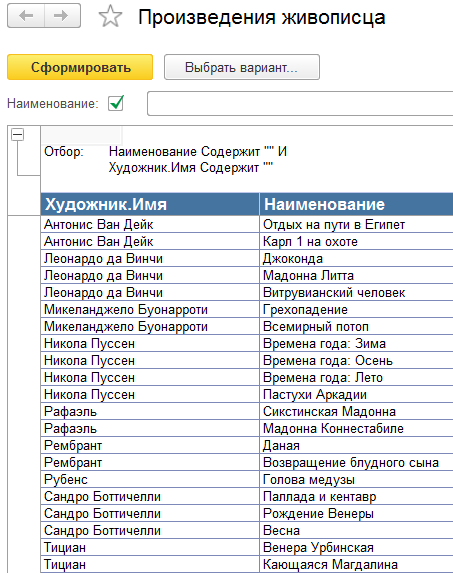Open Выбрать вариант... dialog
The image size is (453, 573).
(242, 67)
